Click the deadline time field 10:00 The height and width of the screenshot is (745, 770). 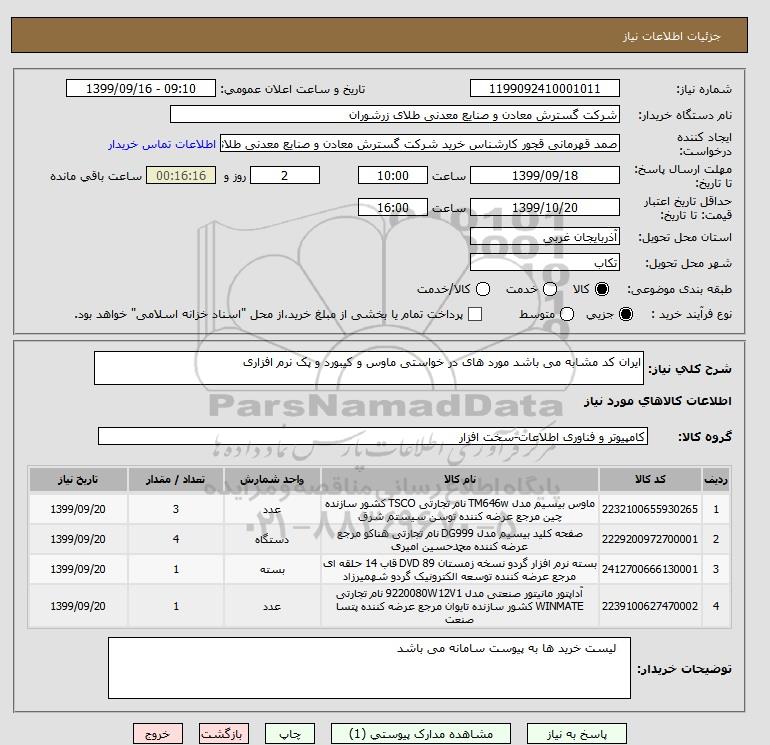tap(393, 175)
